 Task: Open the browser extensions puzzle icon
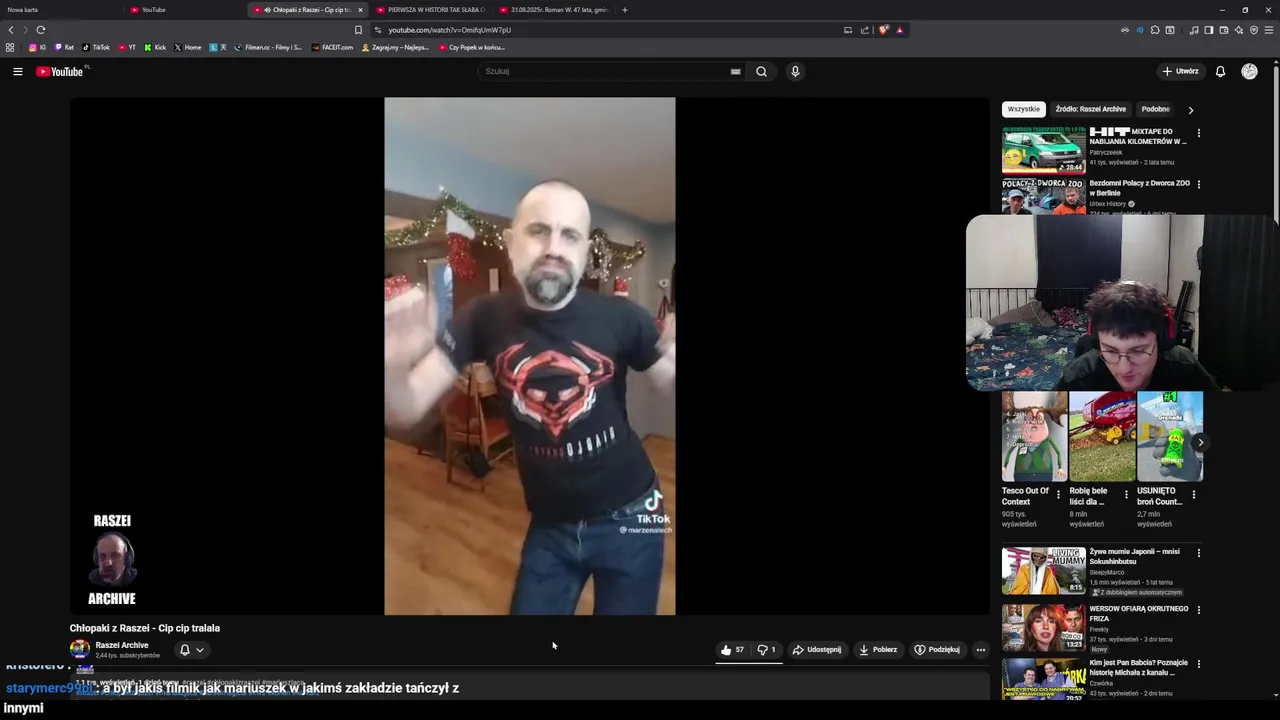(x=1155, y=30)
